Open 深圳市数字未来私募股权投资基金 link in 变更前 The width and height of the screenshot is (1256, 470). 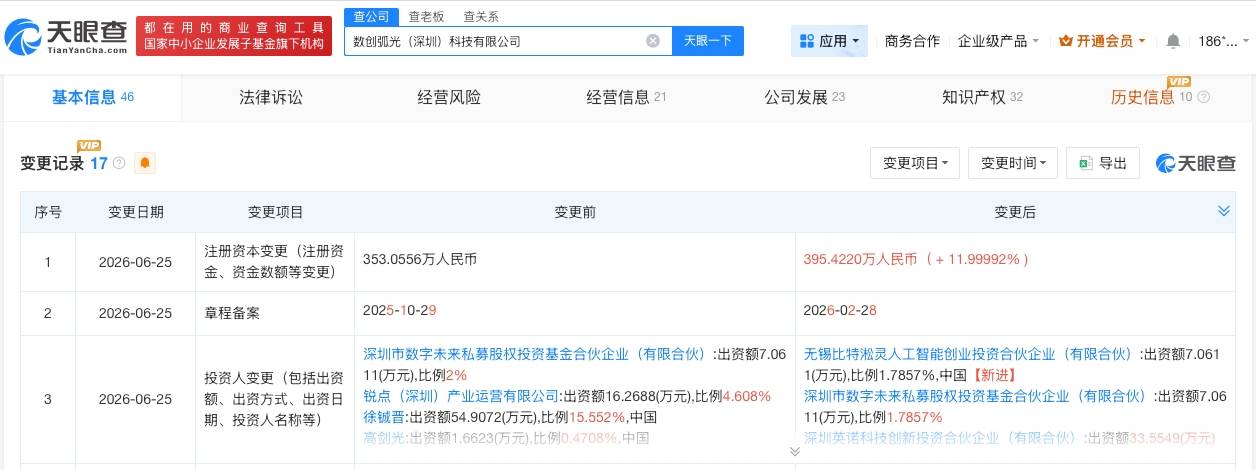point(536,354)
